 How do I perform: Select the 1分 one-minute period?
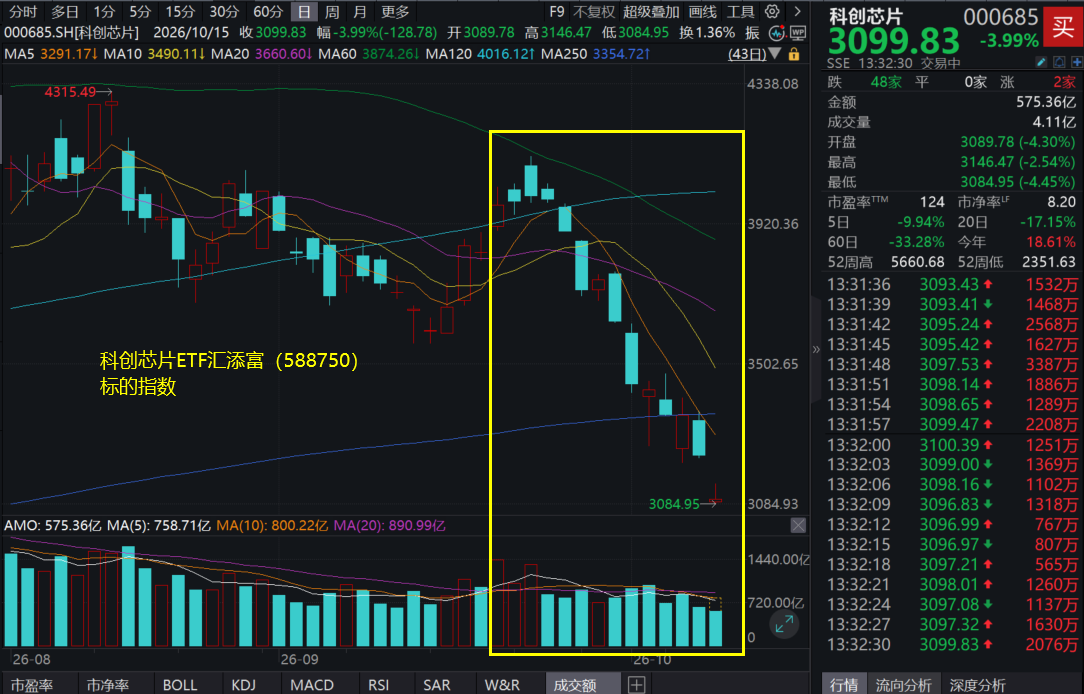tap(104, 12)
